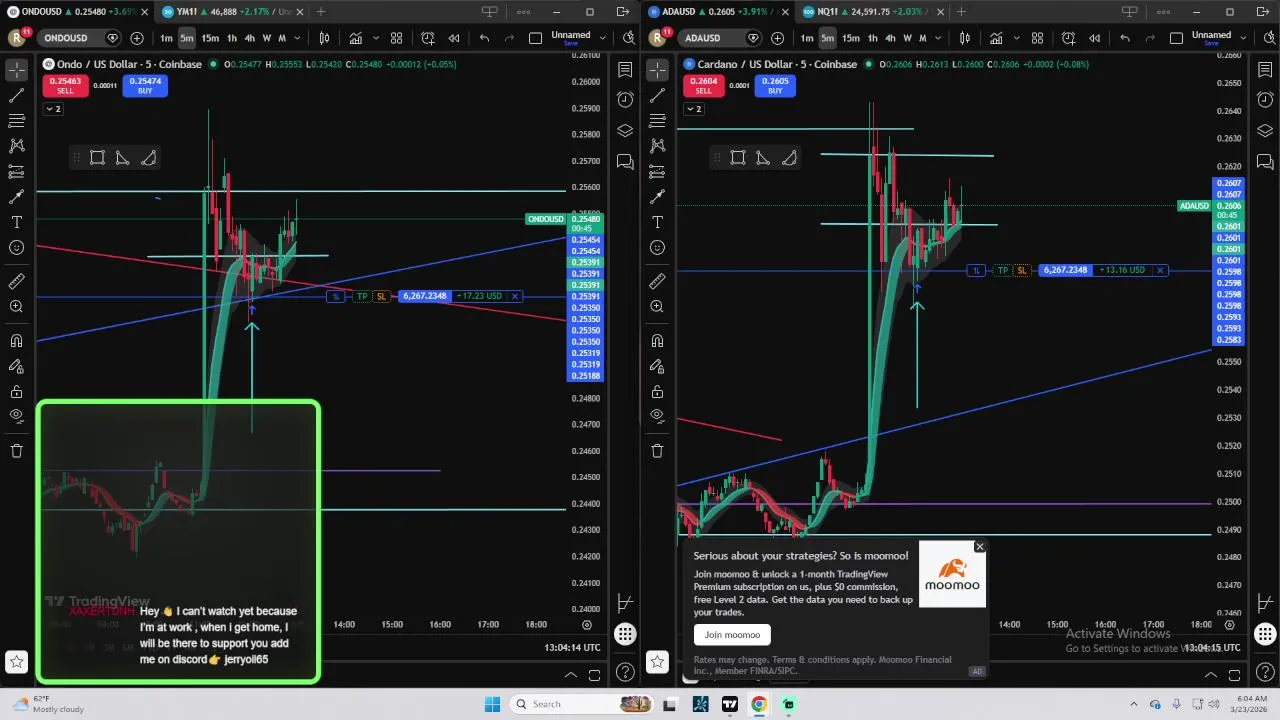Open the dialpad apps grid in Ondo window

pos(625,634)
